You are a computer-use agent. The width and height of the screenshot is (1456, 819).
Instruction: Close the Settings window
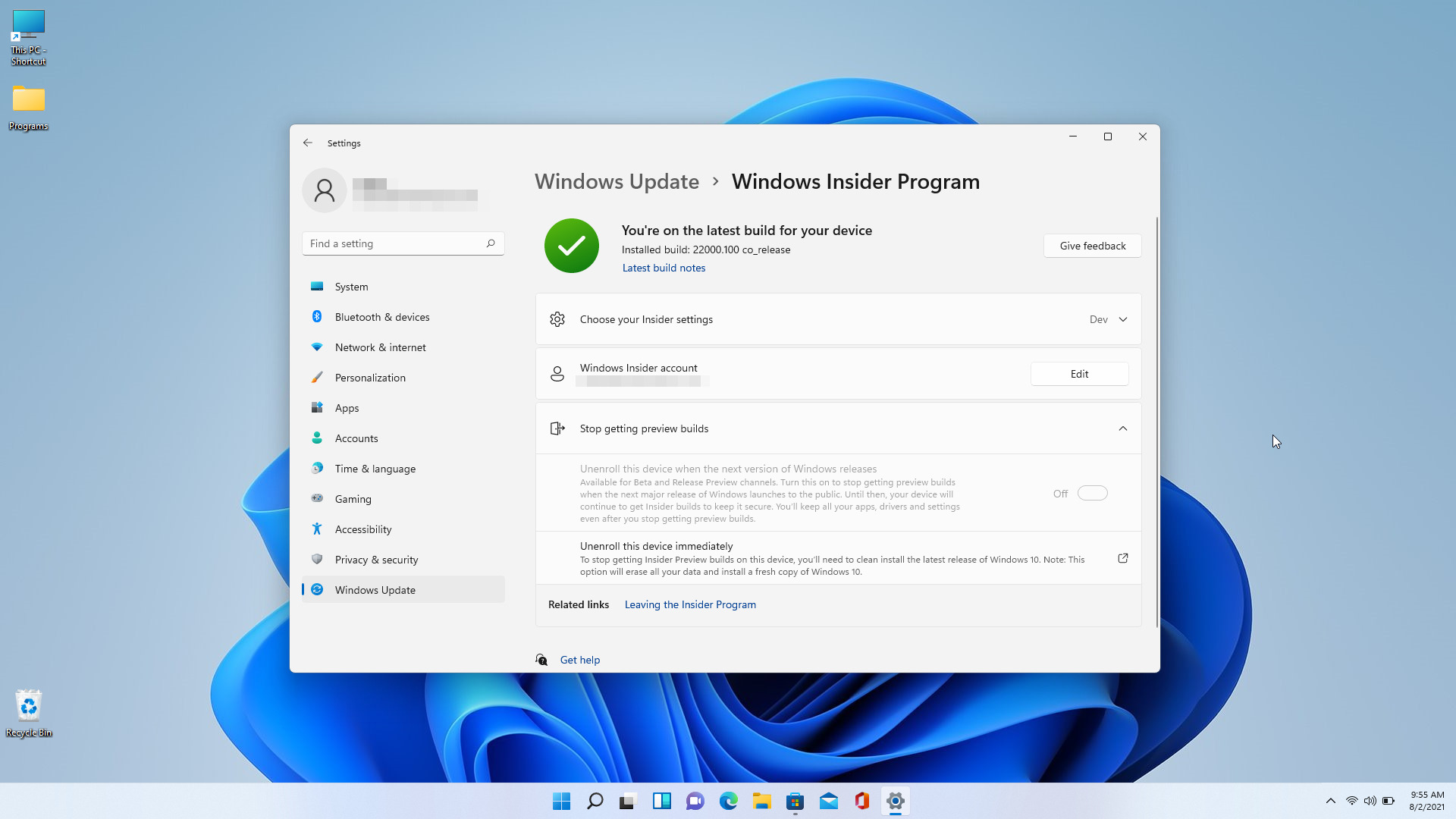click(x=1142, y=136)
